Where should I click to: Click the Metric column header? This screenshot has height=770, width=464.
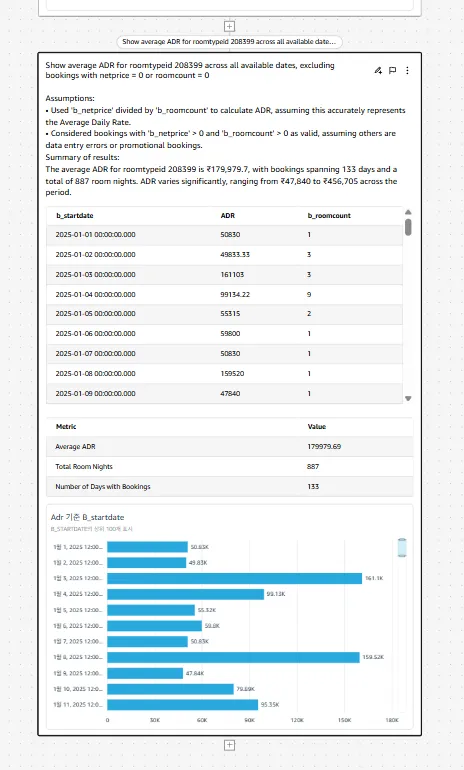click(66, 427)
